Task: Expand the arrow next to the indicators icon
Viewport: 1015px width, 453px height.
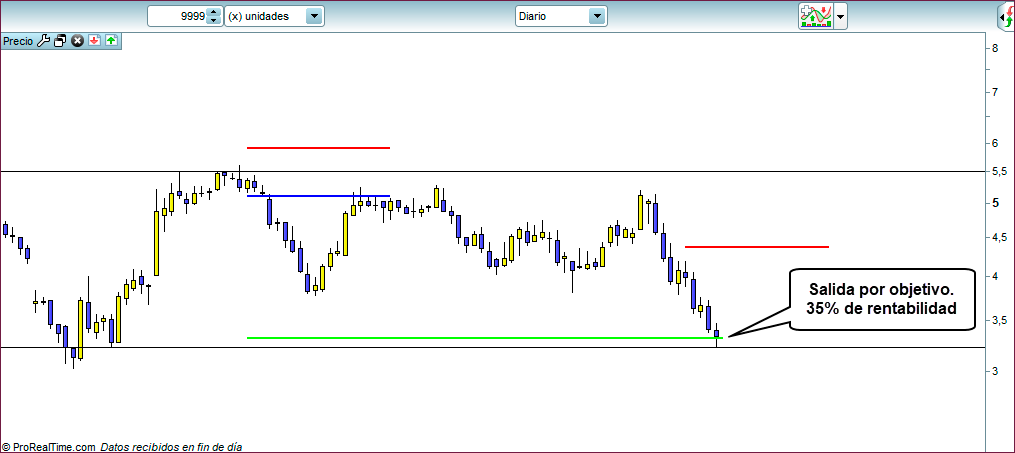Action: 841,17
